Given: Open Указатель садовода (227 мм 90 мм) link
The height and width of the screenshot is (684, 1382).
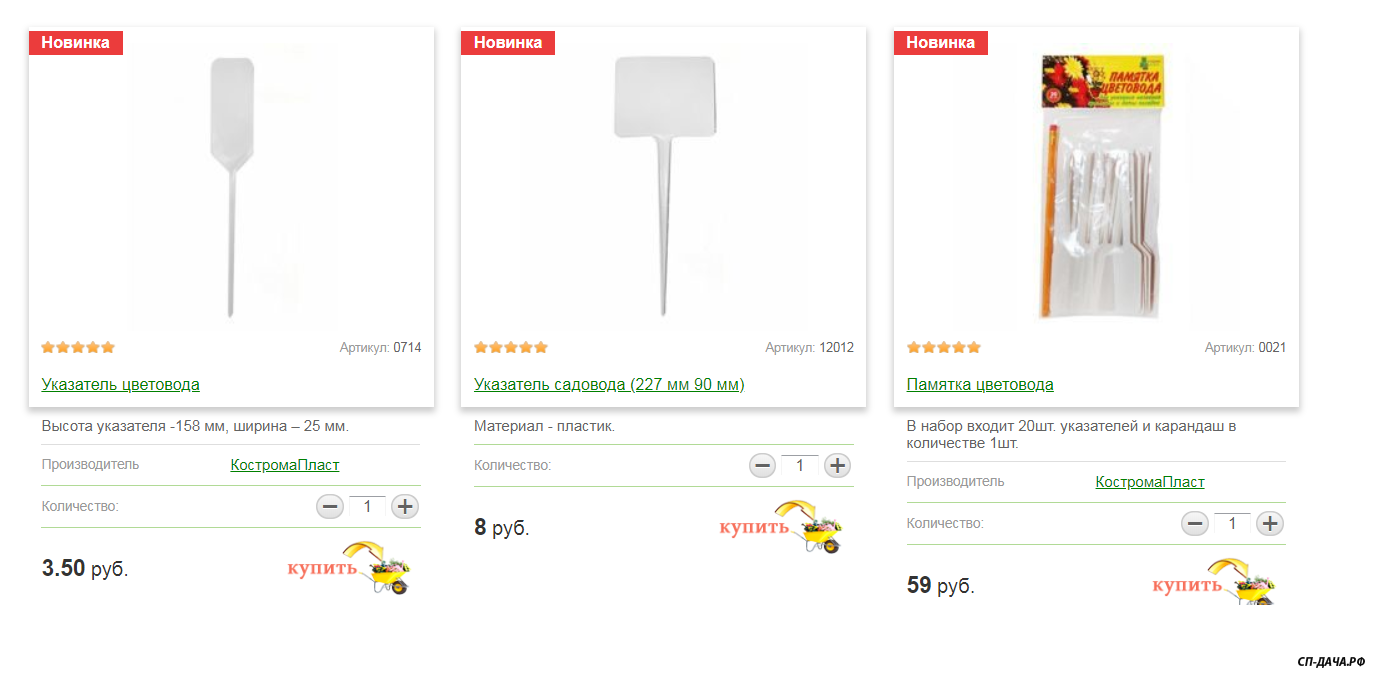Looking at the screenshot, I should [609, 384].
